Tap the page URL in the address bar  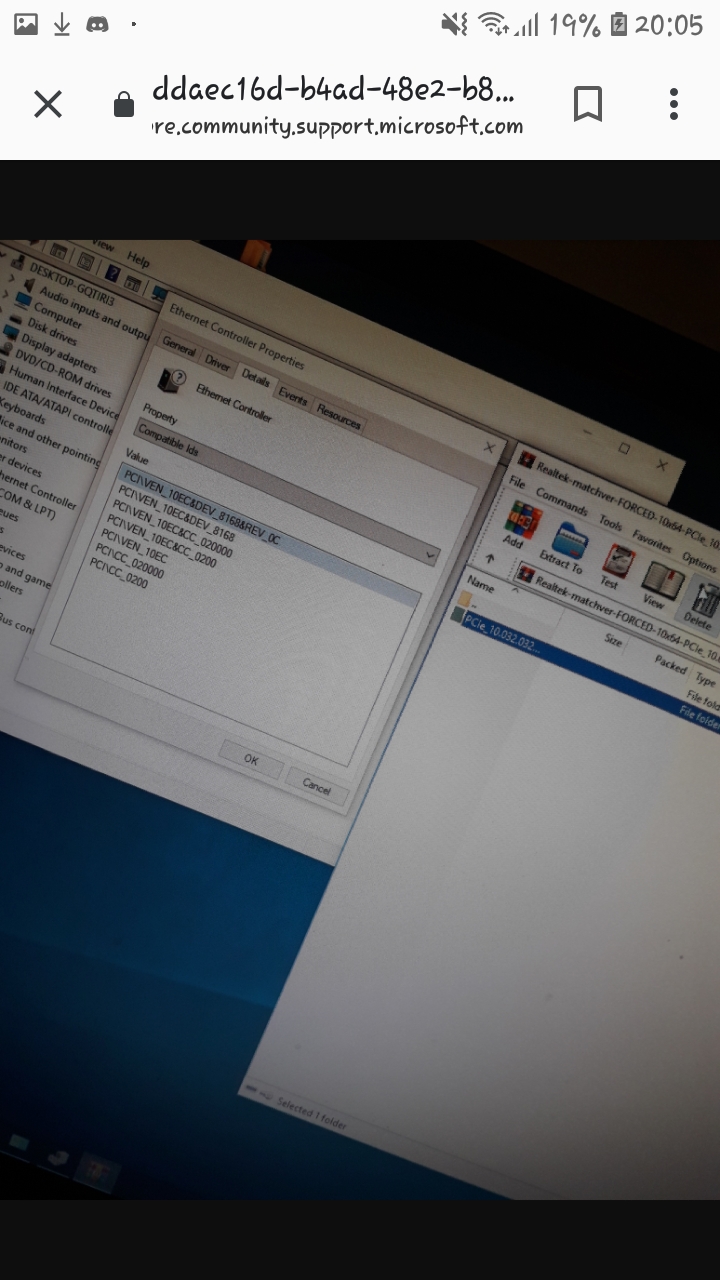pyautogui.click(x=335, y=106)
